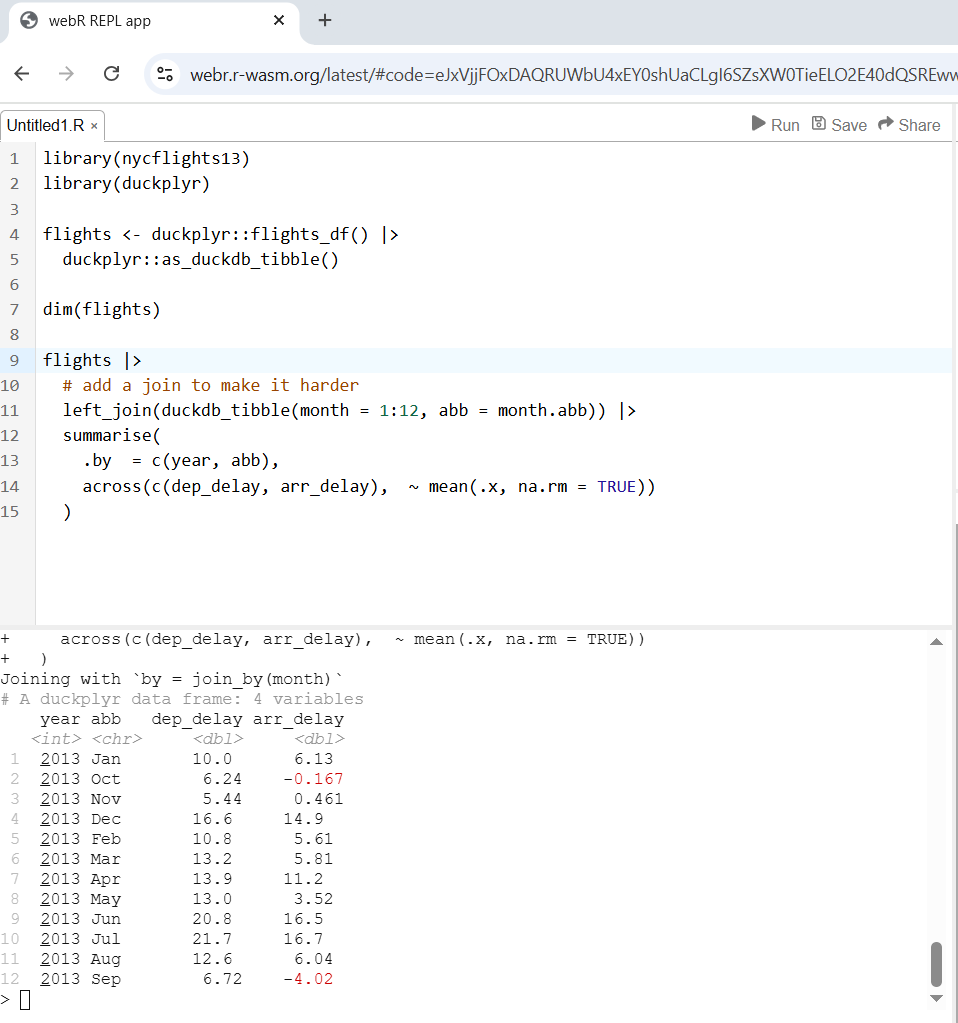This screenshot has height=1023, width=958.
Task: Click console scrollbar up arrow
Action: pyautogui.click(x=936, y=642)
